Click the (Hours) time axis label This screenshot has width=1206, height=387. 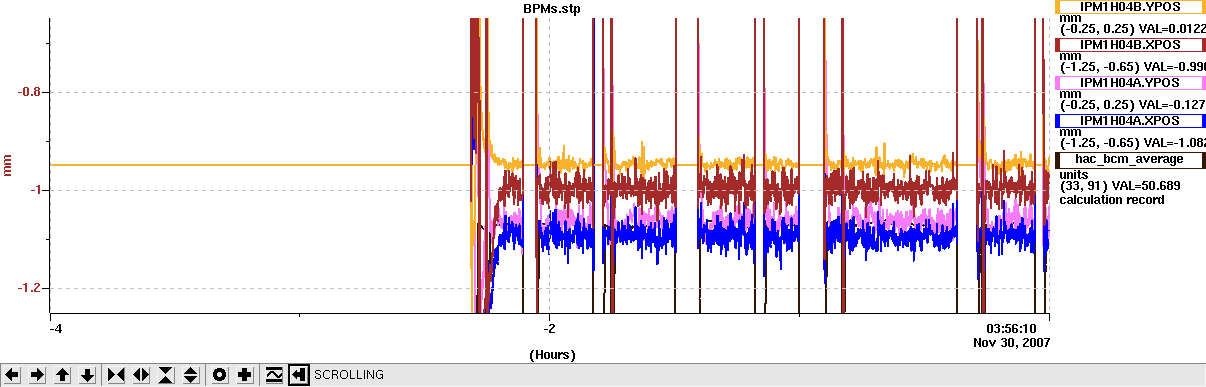click(x=550, y=354)
